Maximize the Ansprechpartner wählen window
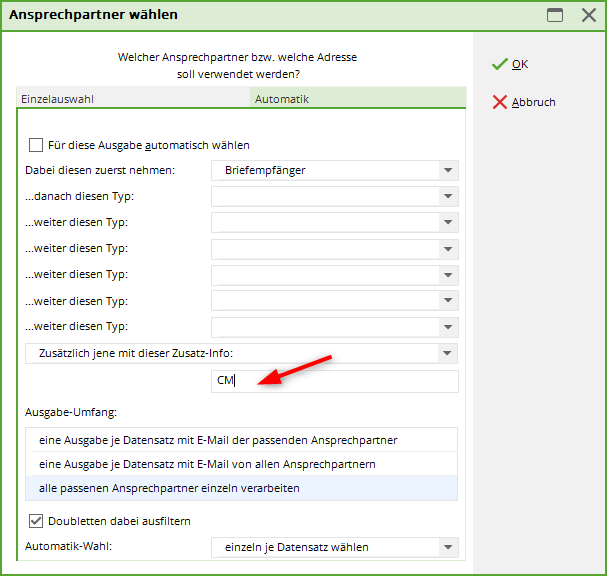The height and width of the screenshot is (576, 607). pos(555,15)
